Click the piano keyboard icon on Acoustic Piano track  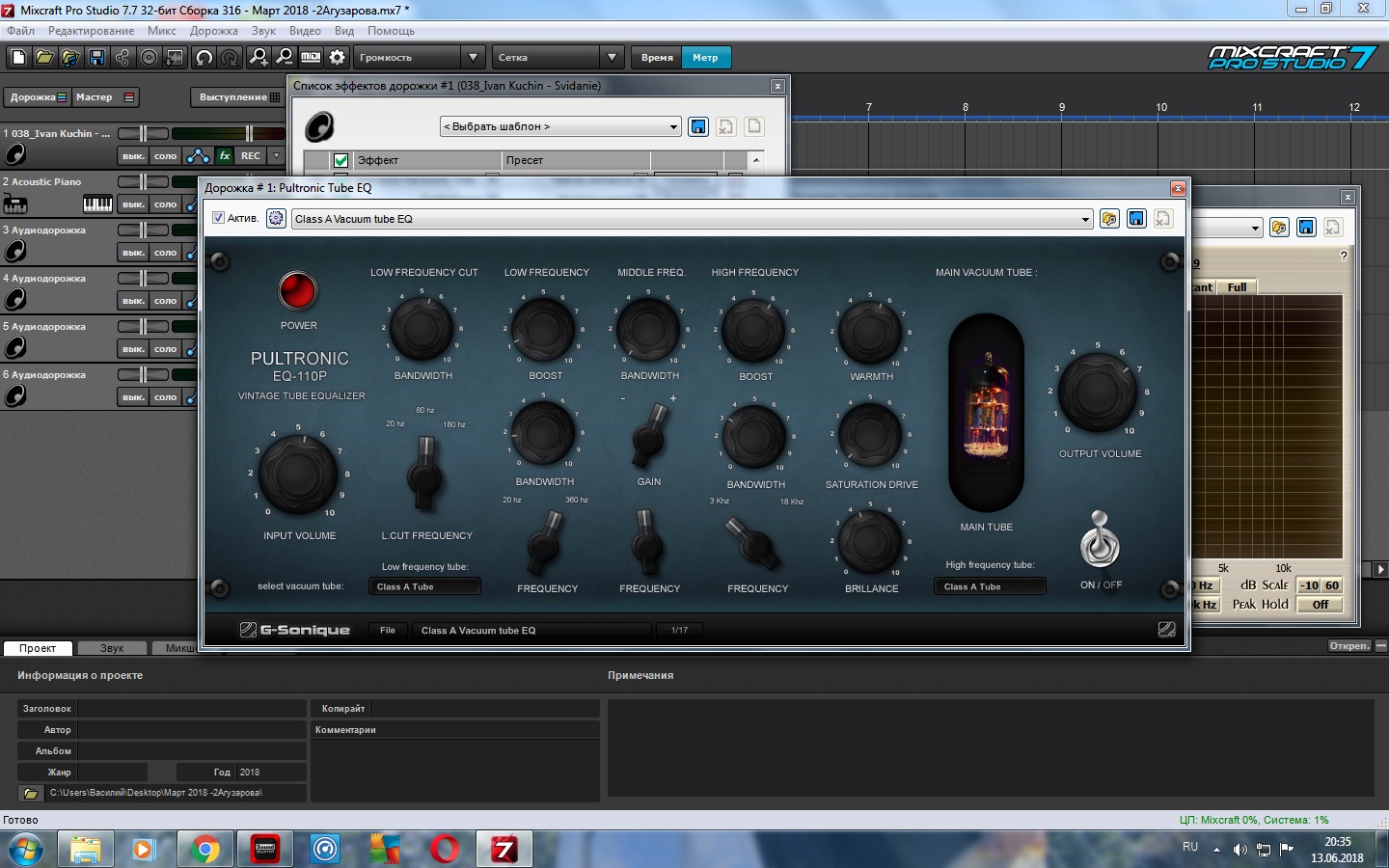click(97, 203)
